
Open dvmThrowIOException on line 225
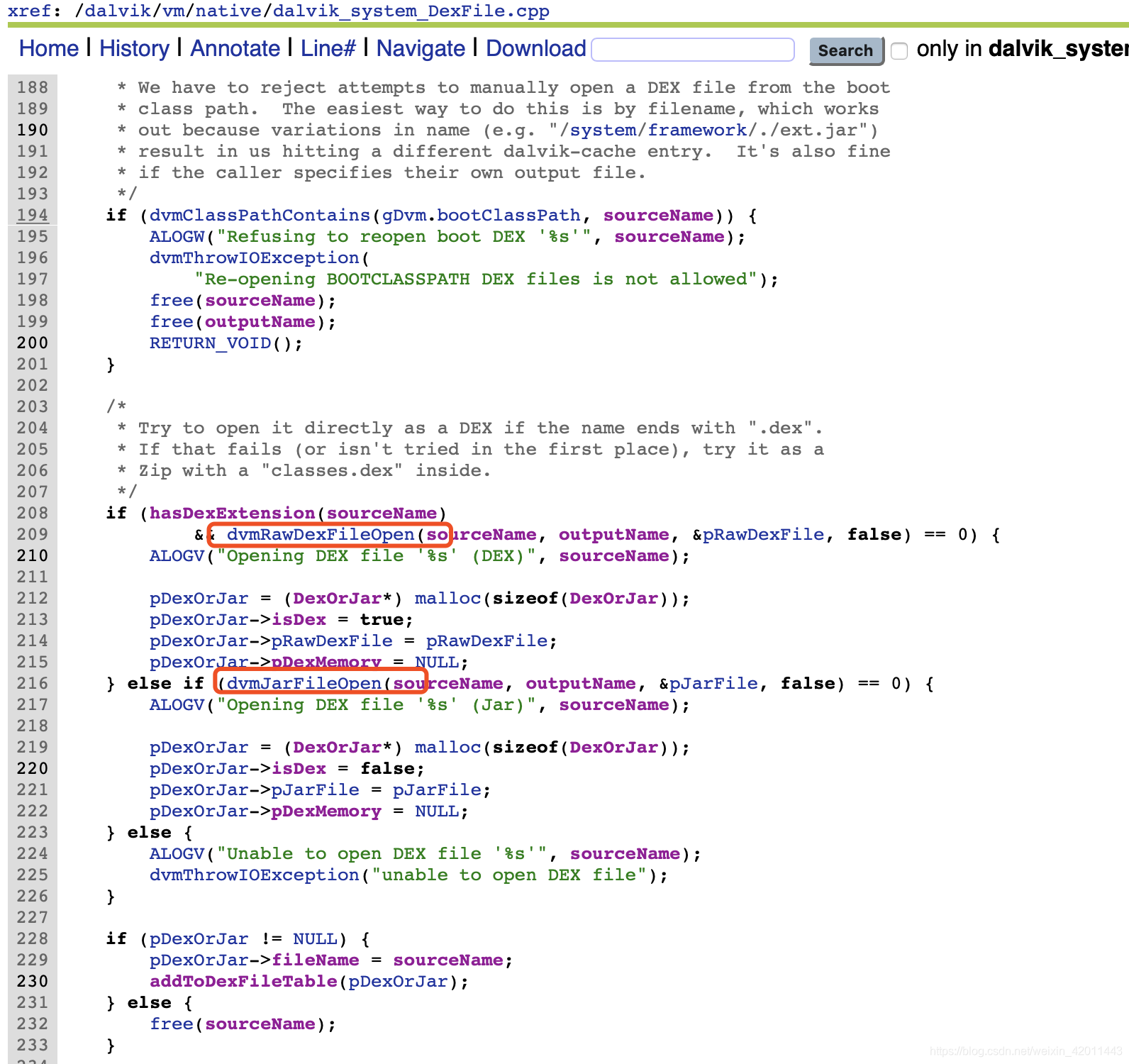pos(255,875)
